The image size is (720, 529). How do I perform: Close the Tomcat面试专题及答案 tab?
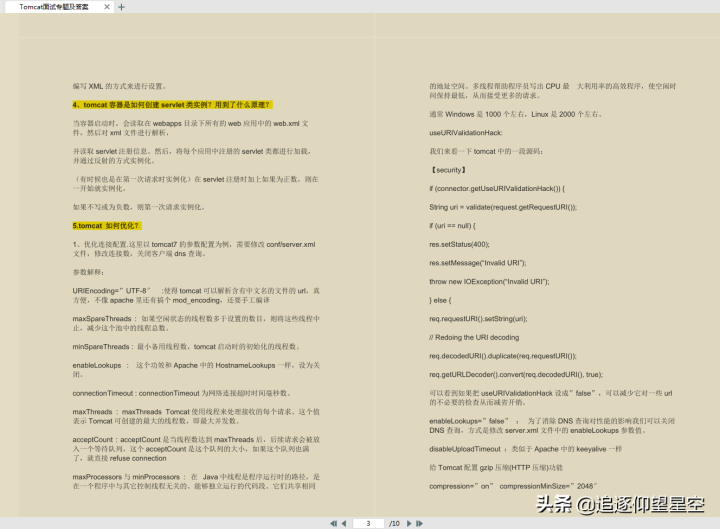click(107, 7)
